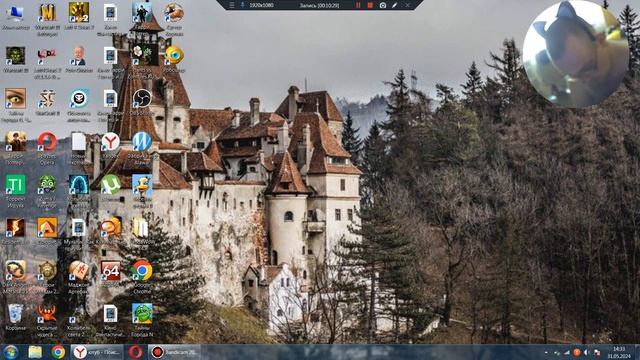Launch the red 64 application shortcut
This screenshot has width=640, height=360.
pos(110,270)
